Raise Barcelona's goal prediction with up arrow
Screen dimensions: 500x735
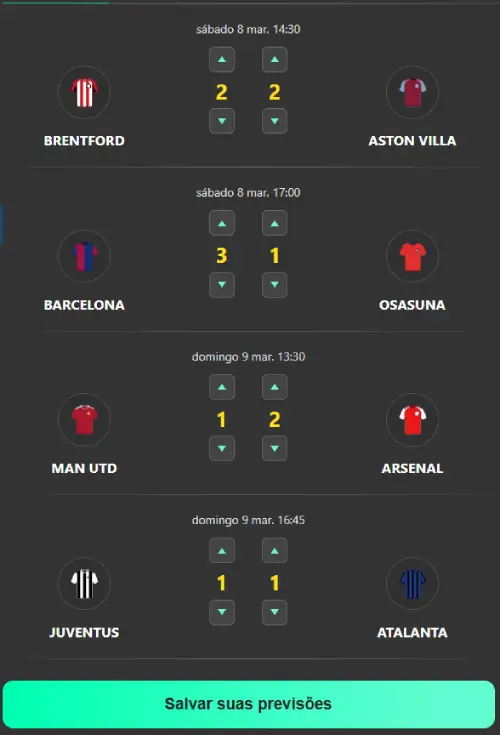click(222, 224)
